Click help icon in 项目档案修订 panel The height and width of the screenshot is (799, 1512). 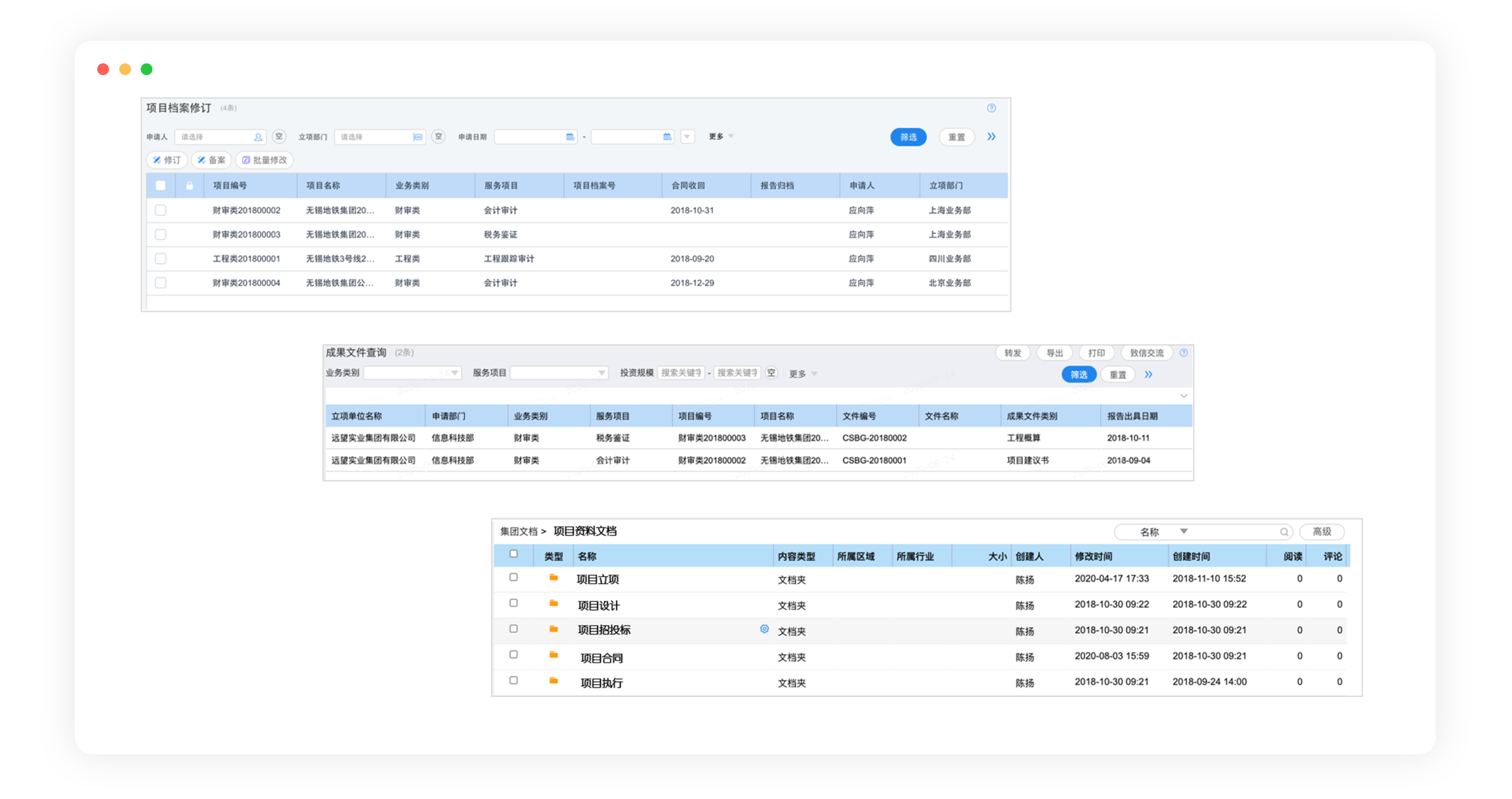[991, 108]
